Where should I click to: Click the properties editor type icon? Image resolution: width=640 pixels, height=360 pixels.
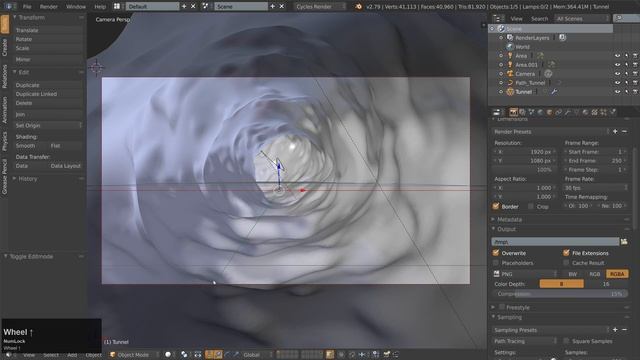point(497,112)
